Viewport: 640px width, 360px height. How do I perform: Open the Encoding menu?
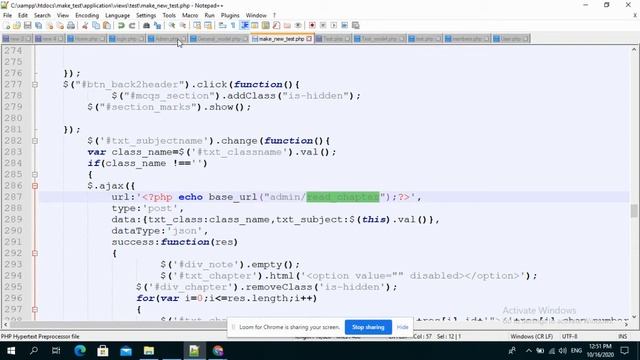[x=87, y=15]
